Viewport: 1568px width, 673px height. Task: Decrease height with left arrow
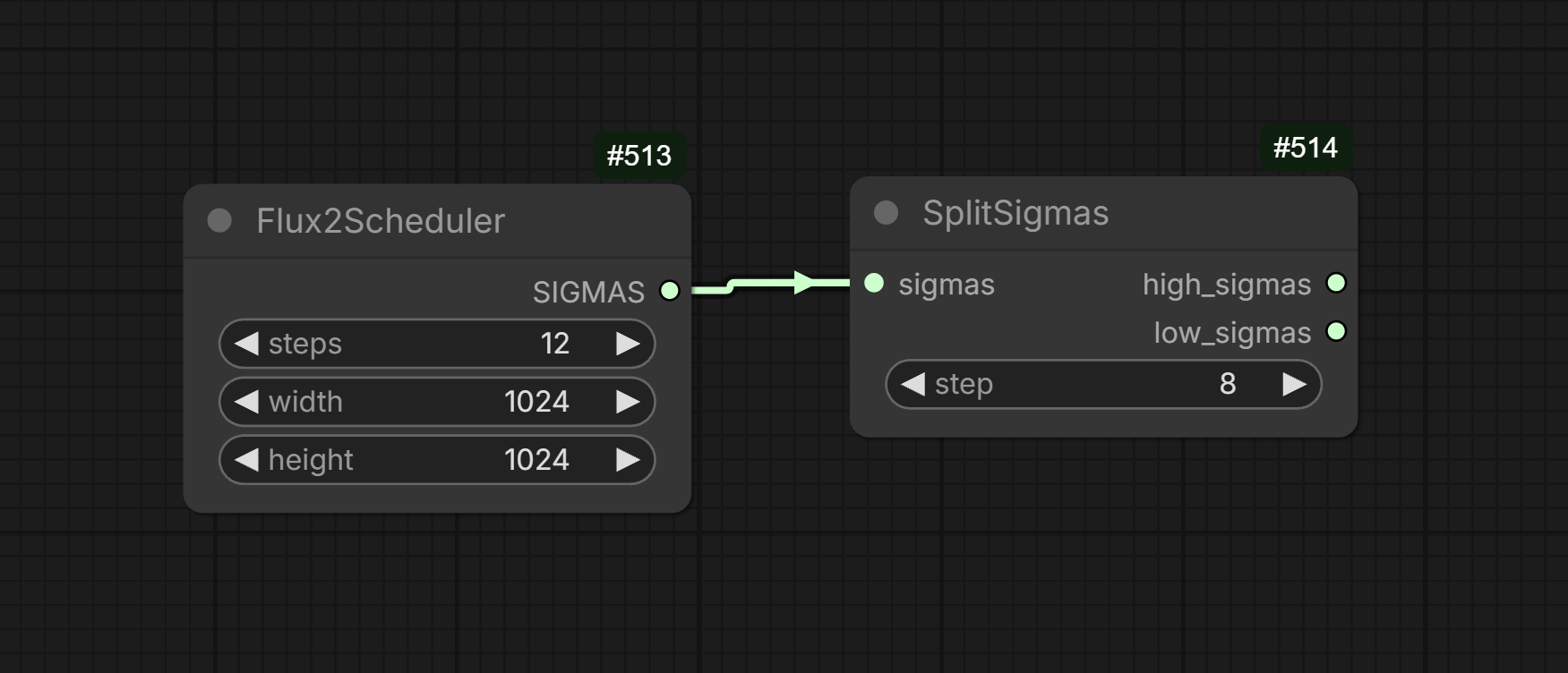click(246, 460)
